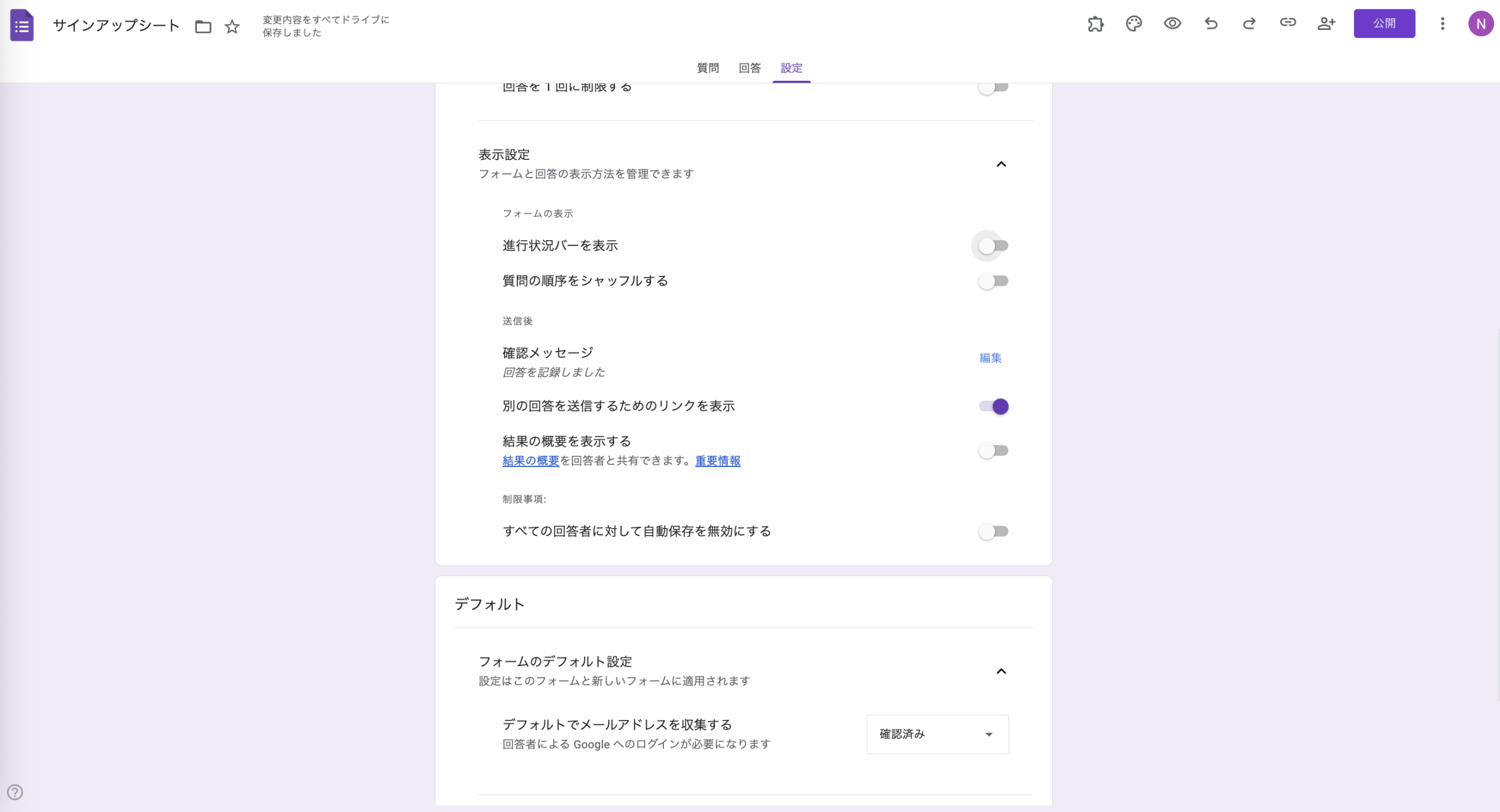Screen dimensions: 1500x812
Task: Disable 別の回答を送信するためのリンクを表示 toggle
Action: (993, 406)
